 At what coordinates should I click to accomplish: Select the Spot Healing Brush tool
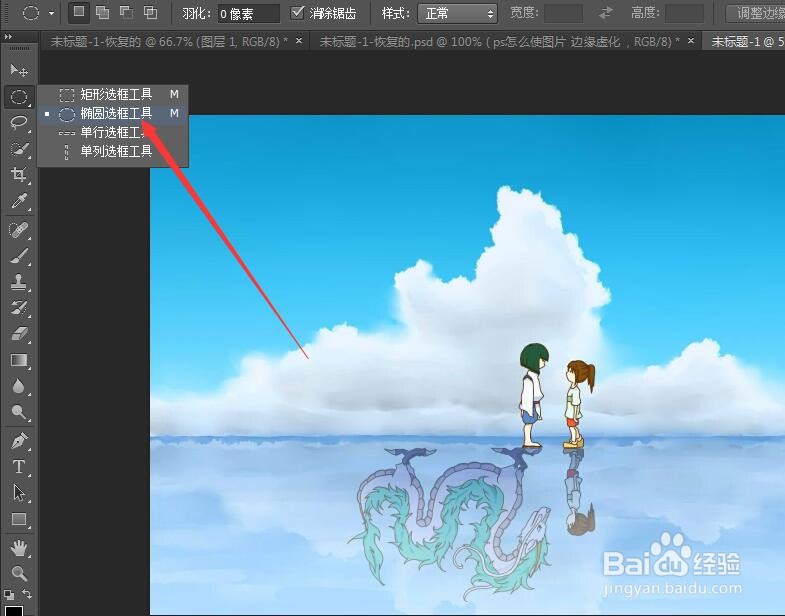[x=19, y=230]
